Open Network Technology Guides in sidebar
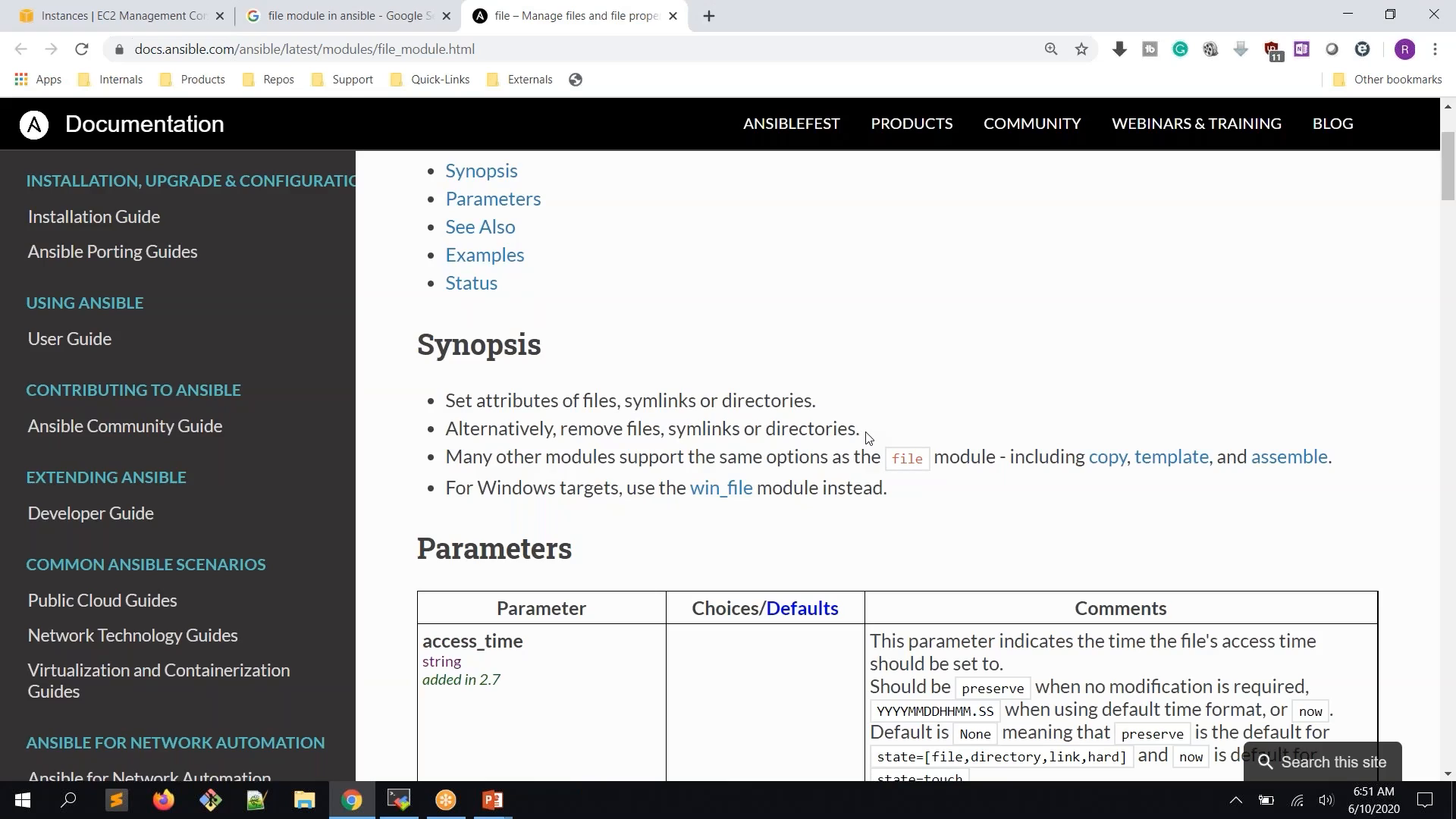The image size is (1456, 819). [x=133, y=635]
